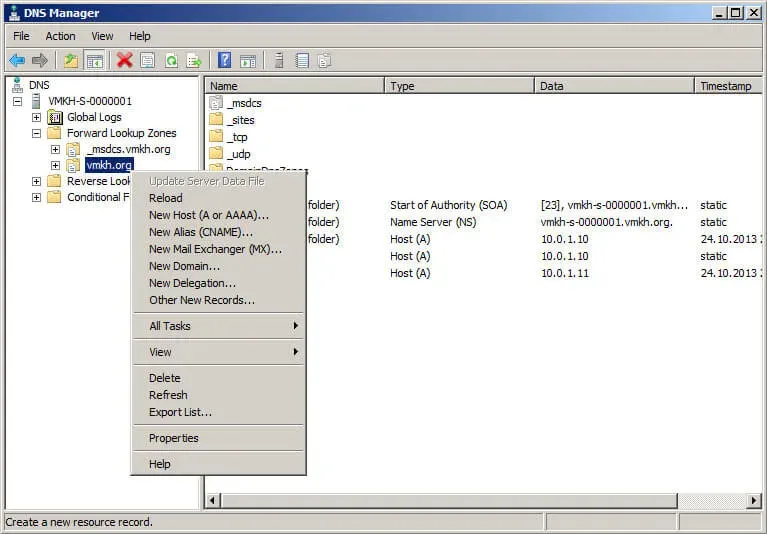The height and width of the screenshot is (534, 767).
Task: Open the Action menu
Action: click(x=60, y=36)
